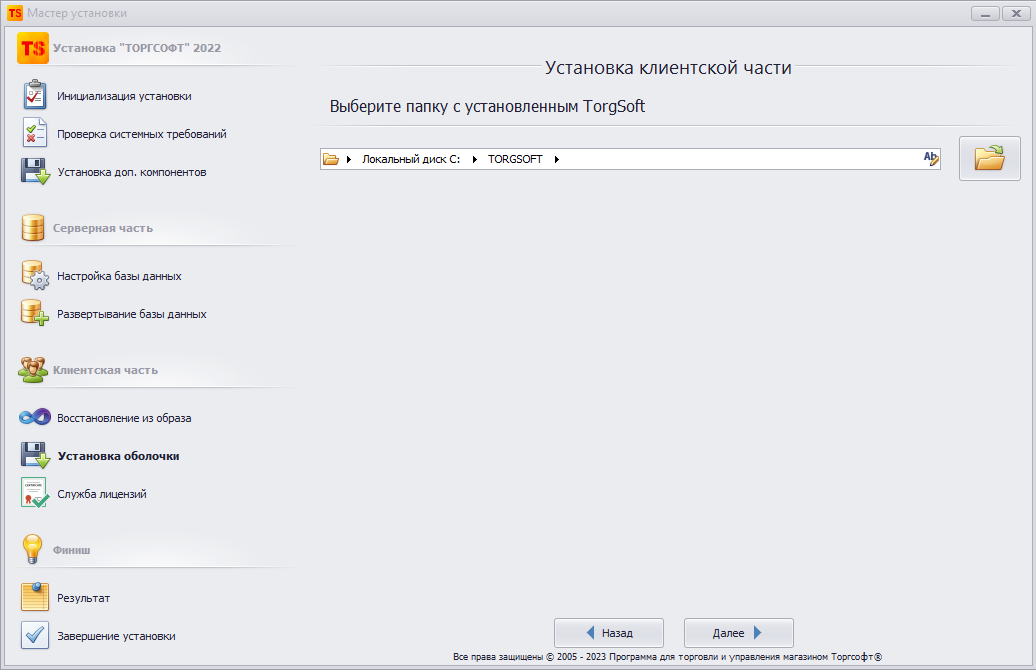
Task: Select Развертывание базы данных step
Action: point(131,315)
